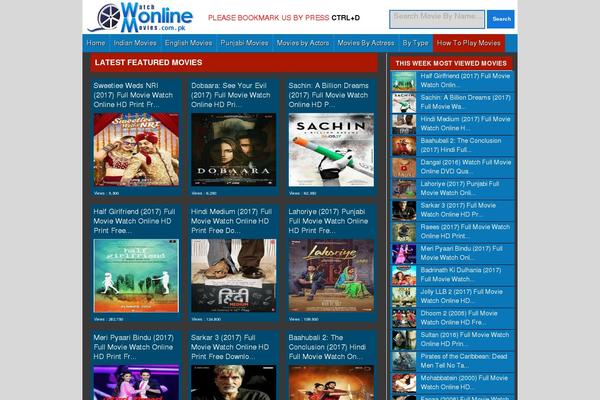
Task: Click the Dobaara movie poster
Action: (x=233, y=150)
